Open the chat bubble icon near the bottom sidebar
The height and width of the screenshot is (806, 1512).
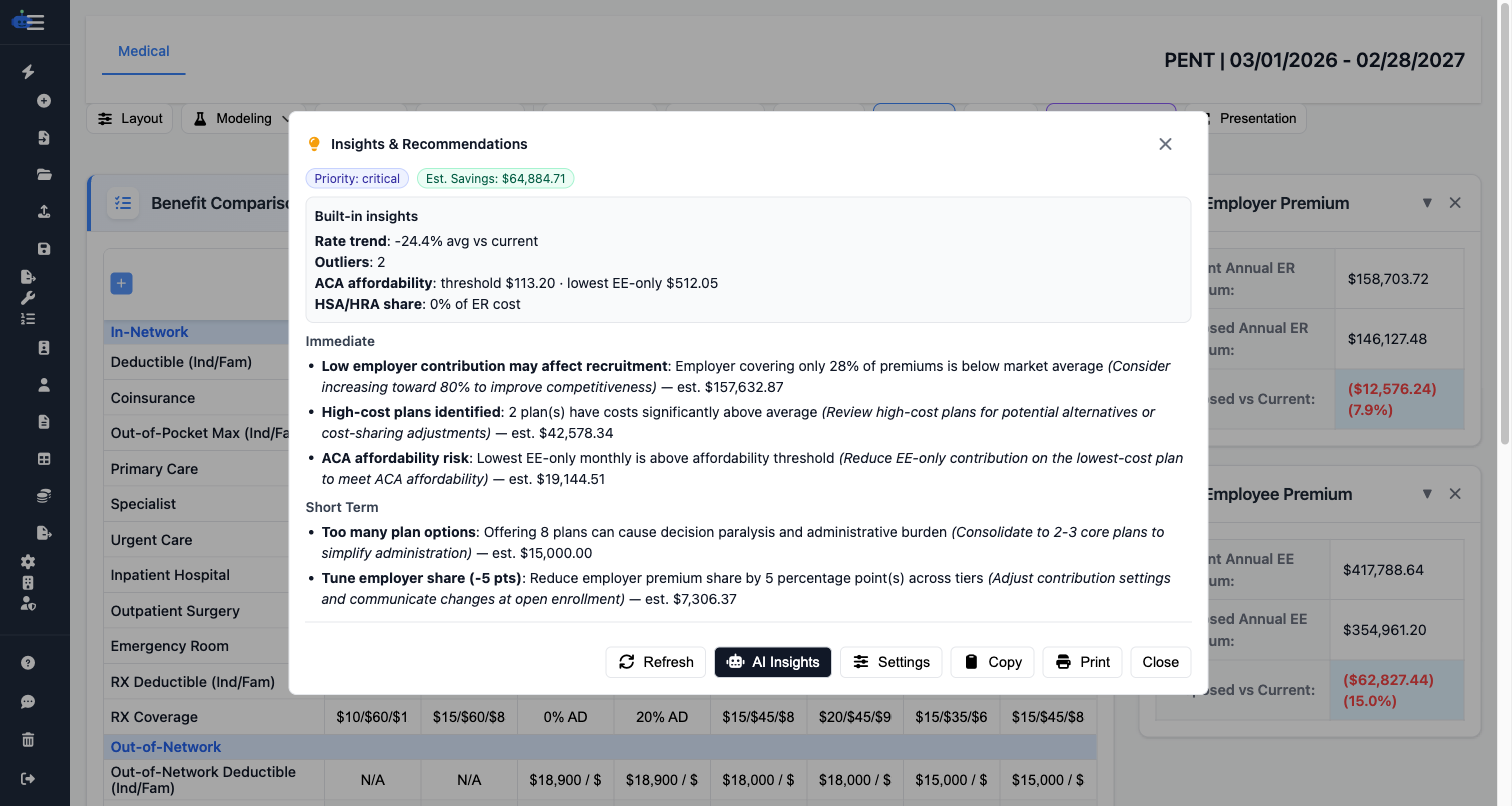coord(27,700)
